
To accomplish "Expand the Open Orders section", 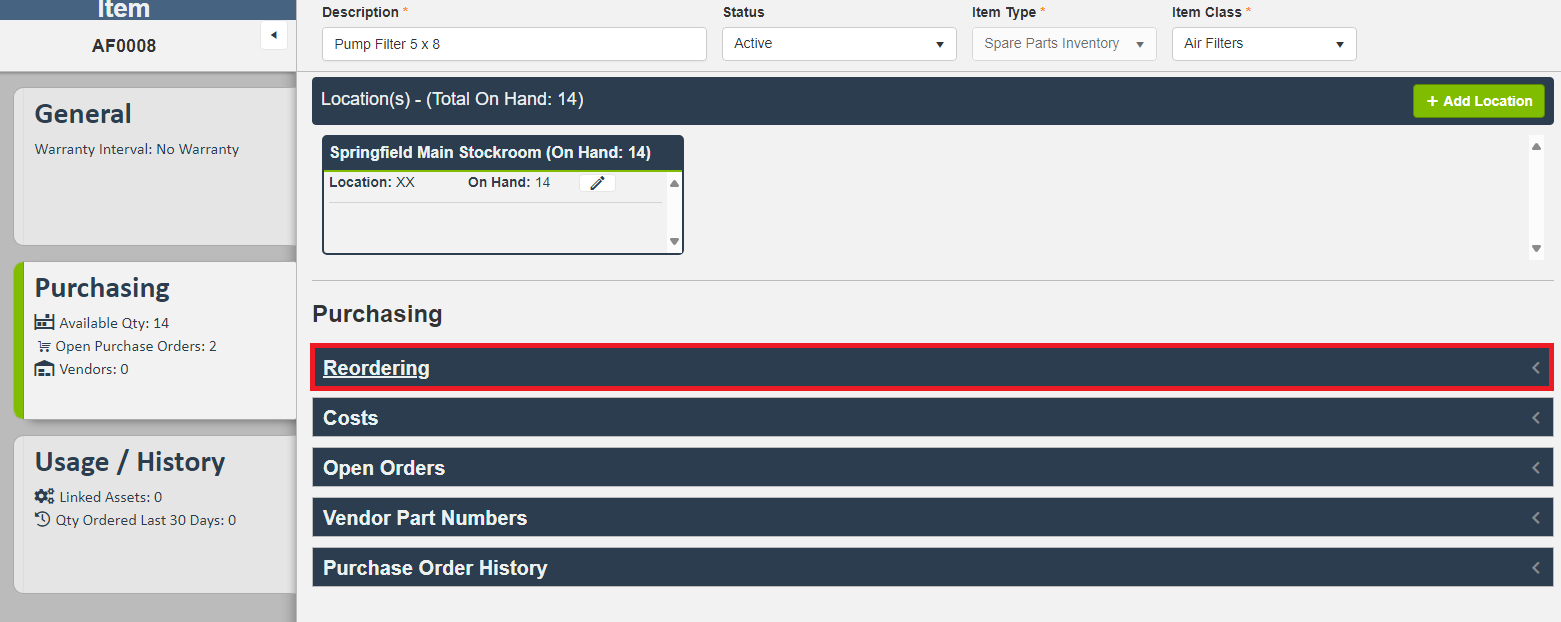I will coord(384,468).
